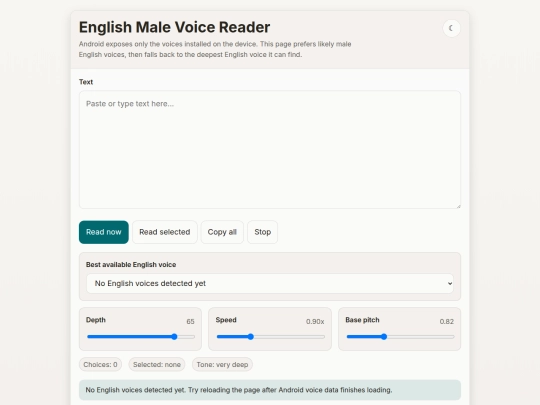Click the text area resize handle
540x405 pixels.
pos(458,206)
